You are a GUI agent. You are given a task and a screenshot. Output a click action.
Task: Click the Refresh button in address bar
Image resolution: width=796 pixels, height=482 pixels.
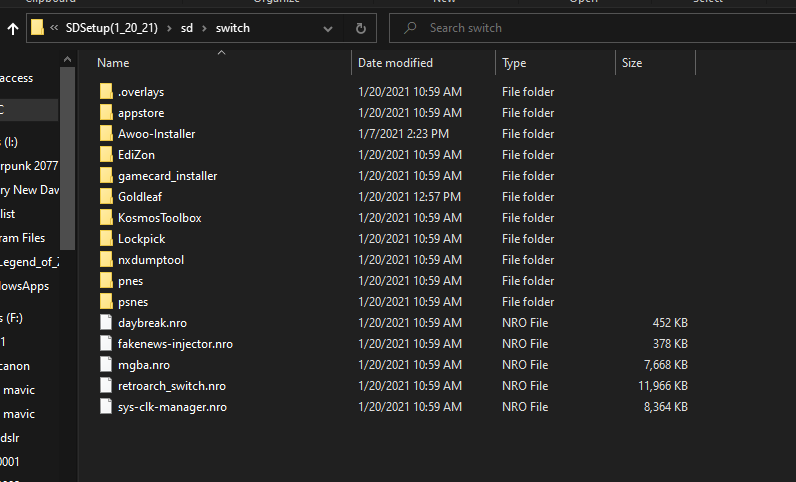(x=360, y=28)
